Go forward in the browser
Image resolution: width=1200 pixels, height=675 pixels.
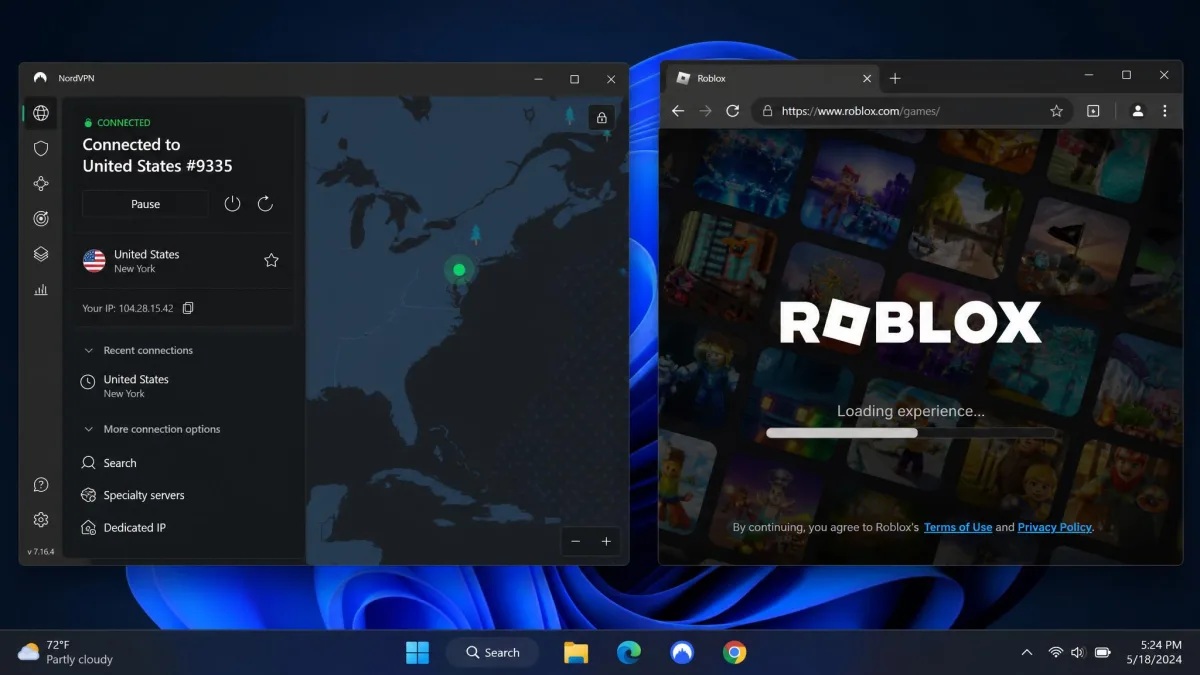(705, 111)
